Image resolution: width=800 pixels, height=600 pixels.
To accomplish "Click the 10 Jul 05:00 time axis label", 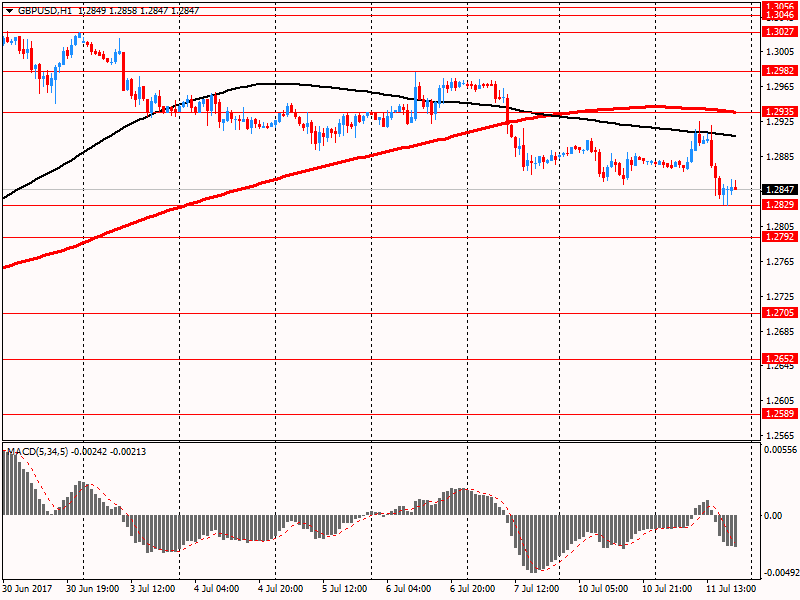I will pyautogui.click(x=603, y=589).
